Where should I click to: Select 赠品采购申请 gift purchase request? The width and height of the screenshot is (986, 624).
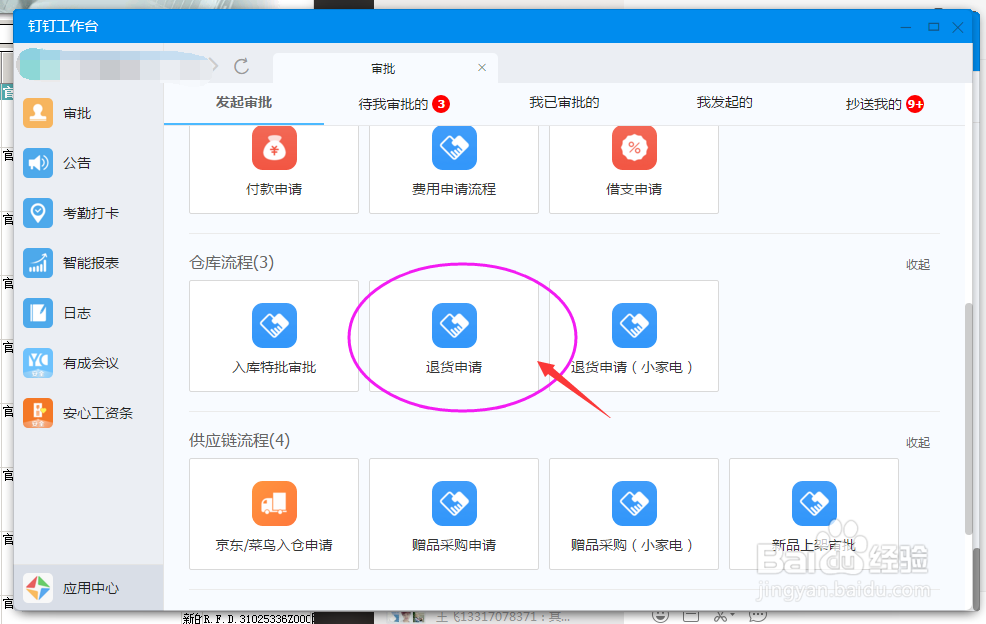pos(453,514)
